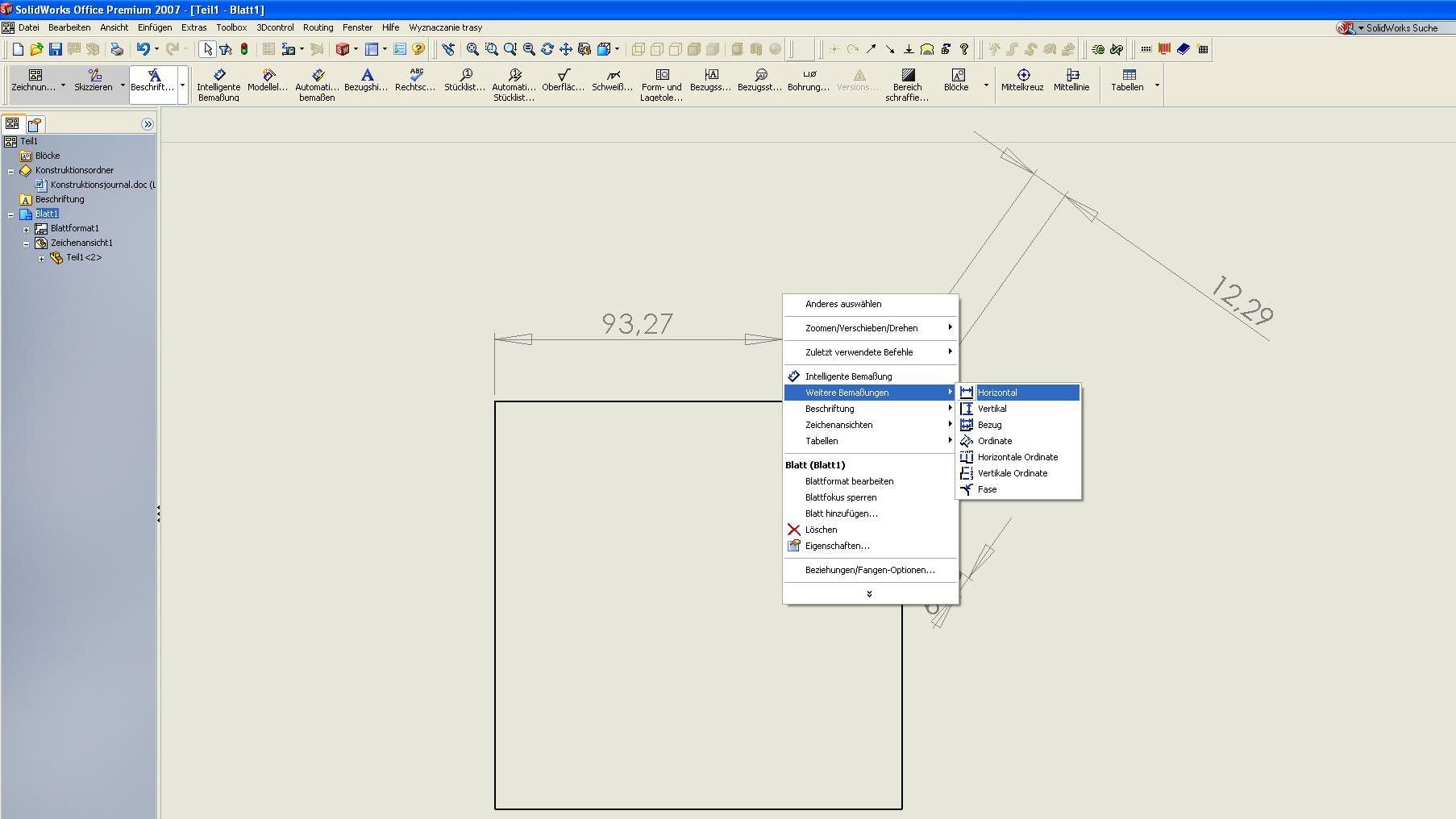Run the Rechtschreibung spell check

point(415,81)
